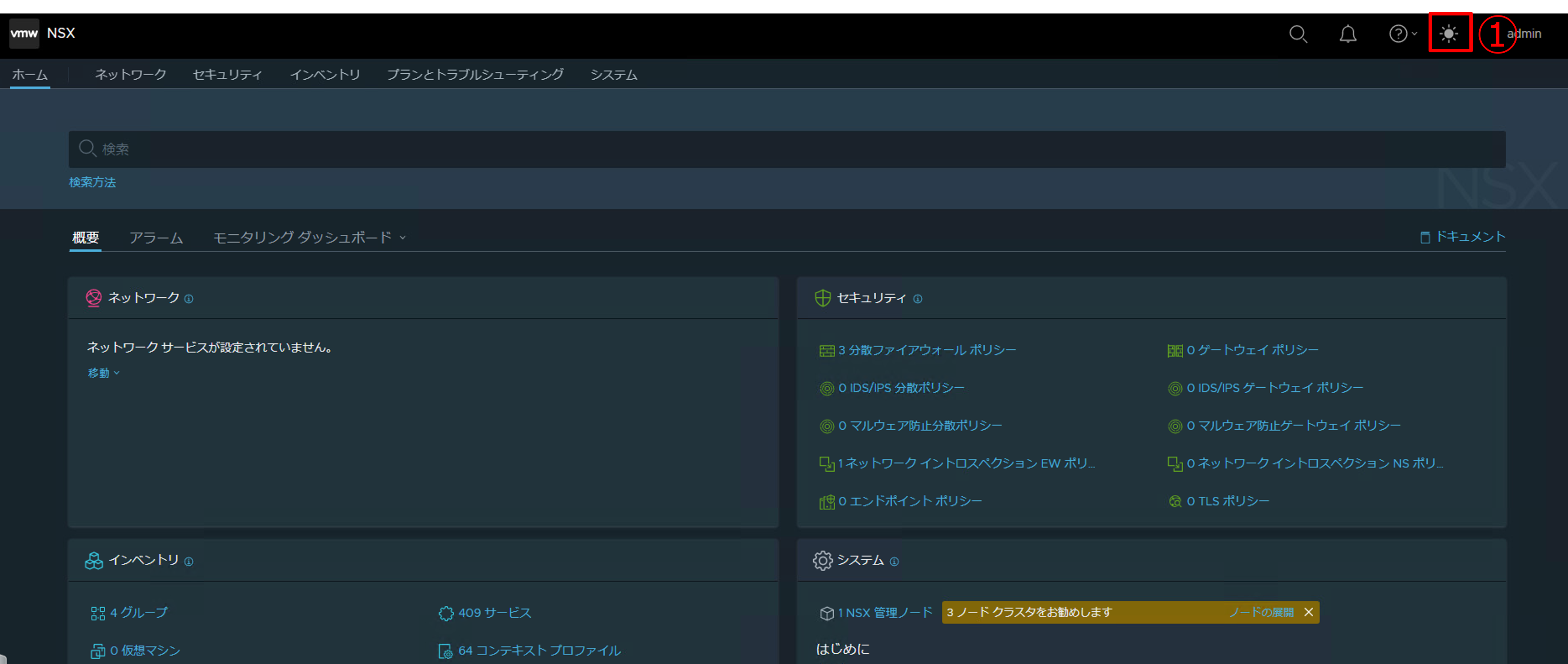The height and width of the screenshot is (664, 1568).
Task: Open the システム gear icon in the card header
Action: (x=822, y=560)
